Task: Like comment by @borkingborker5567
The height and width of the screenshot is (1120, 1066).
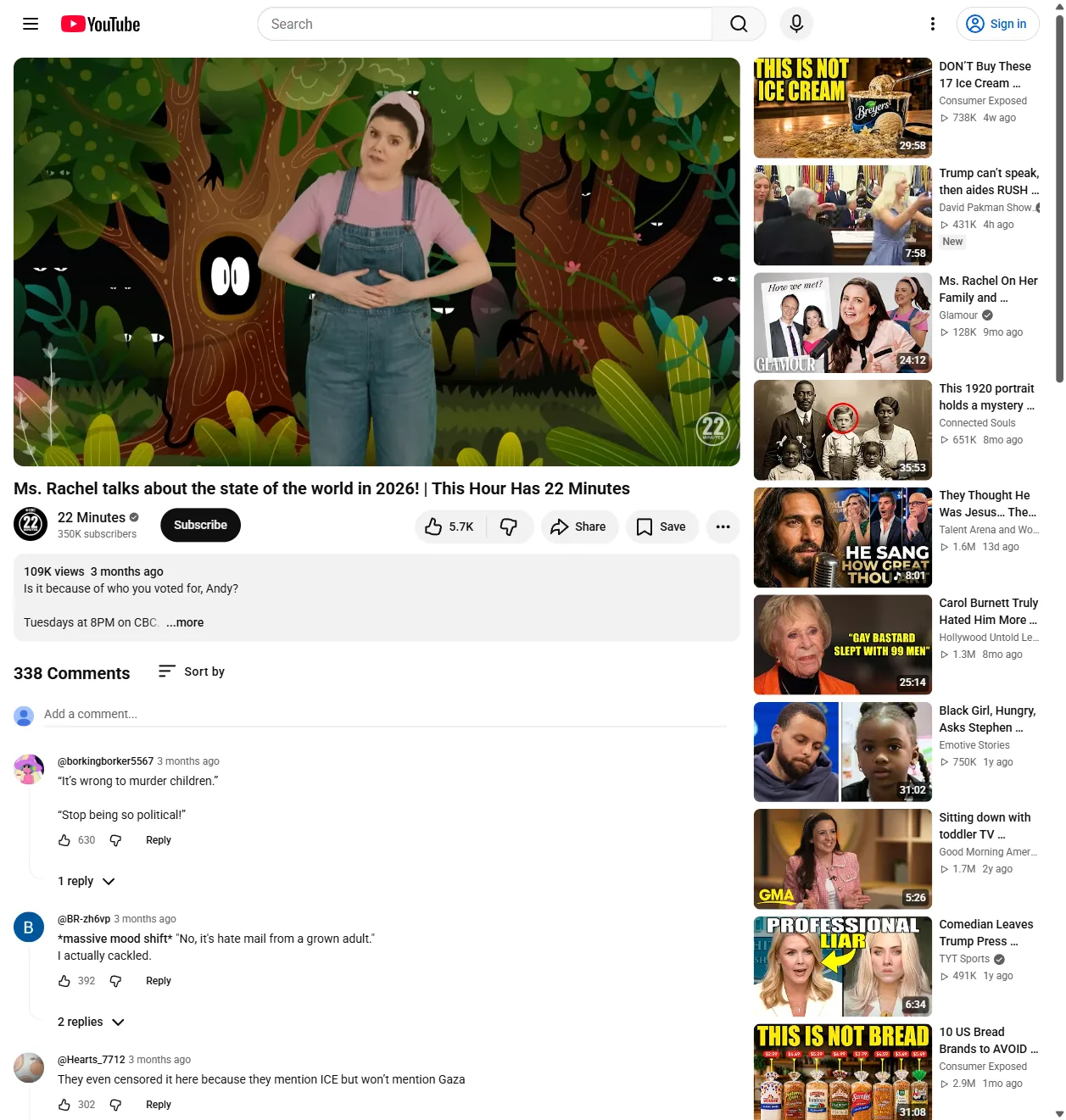Action: (x=64, y=840)
